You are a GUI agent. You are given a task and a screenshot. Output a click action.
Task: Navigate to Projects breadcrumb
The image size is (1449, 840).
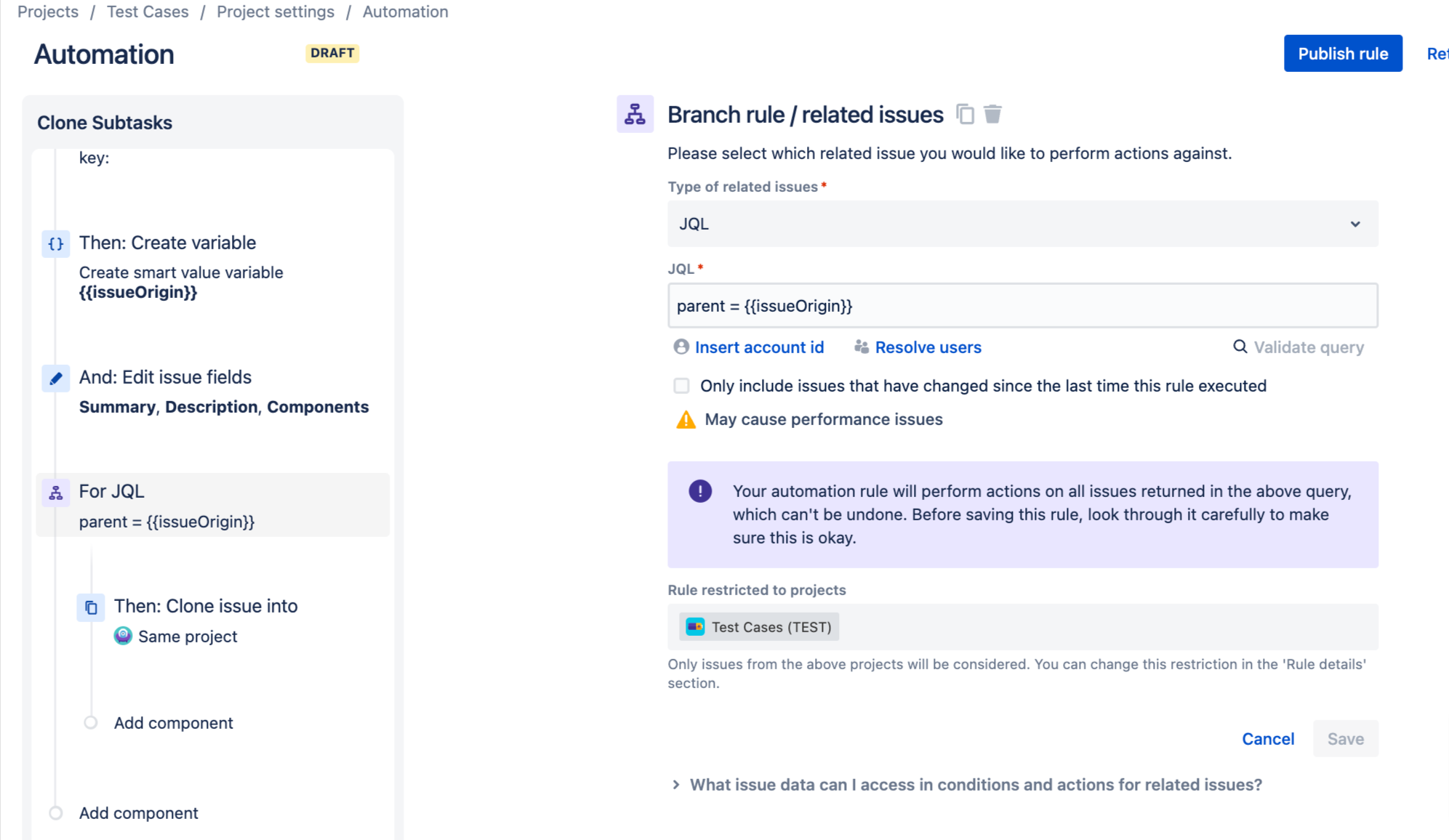click(48, 12)
